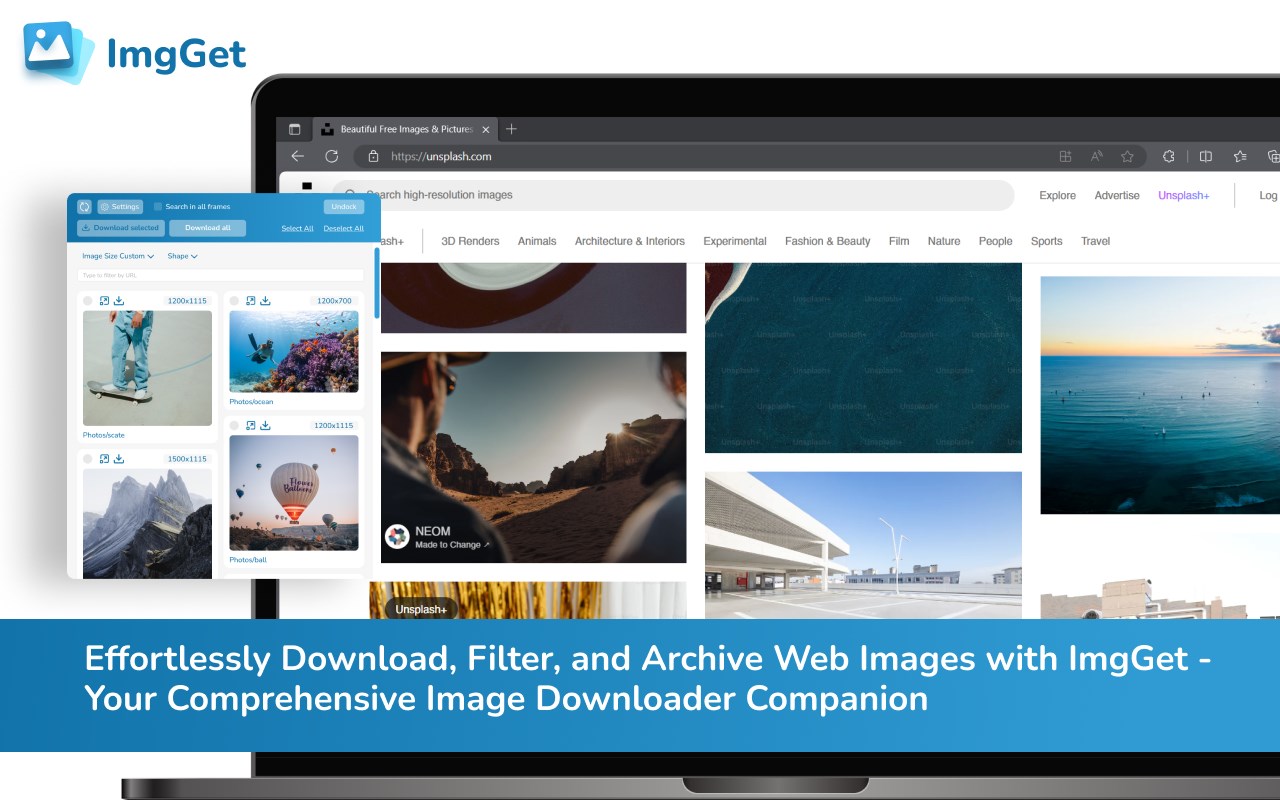Download the mountain image icon
1280x800 pixels.
[119, 459]
